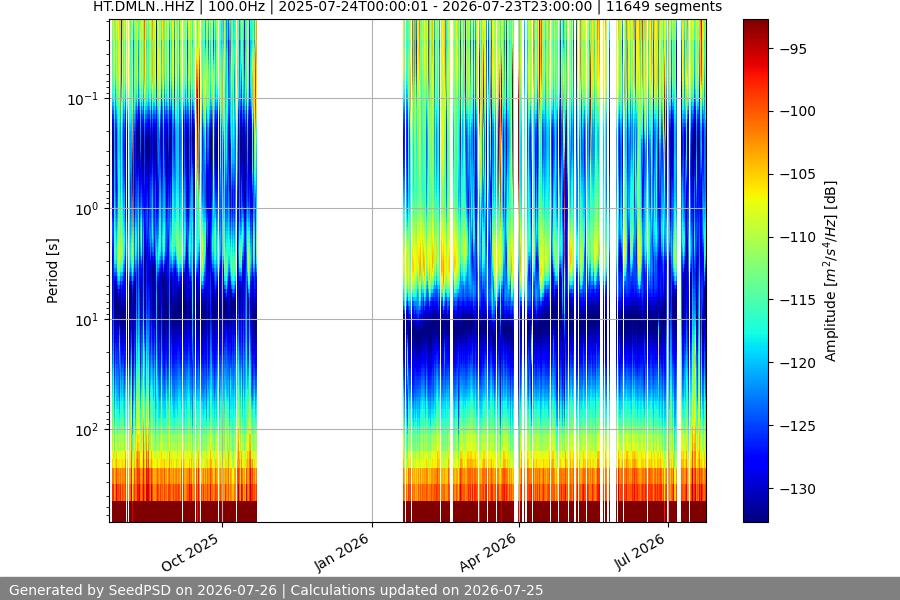This screenshot has height=600, width=900.
Task: Click the spectrogram data gap around Jan 2026
Action: pos(330,271)
